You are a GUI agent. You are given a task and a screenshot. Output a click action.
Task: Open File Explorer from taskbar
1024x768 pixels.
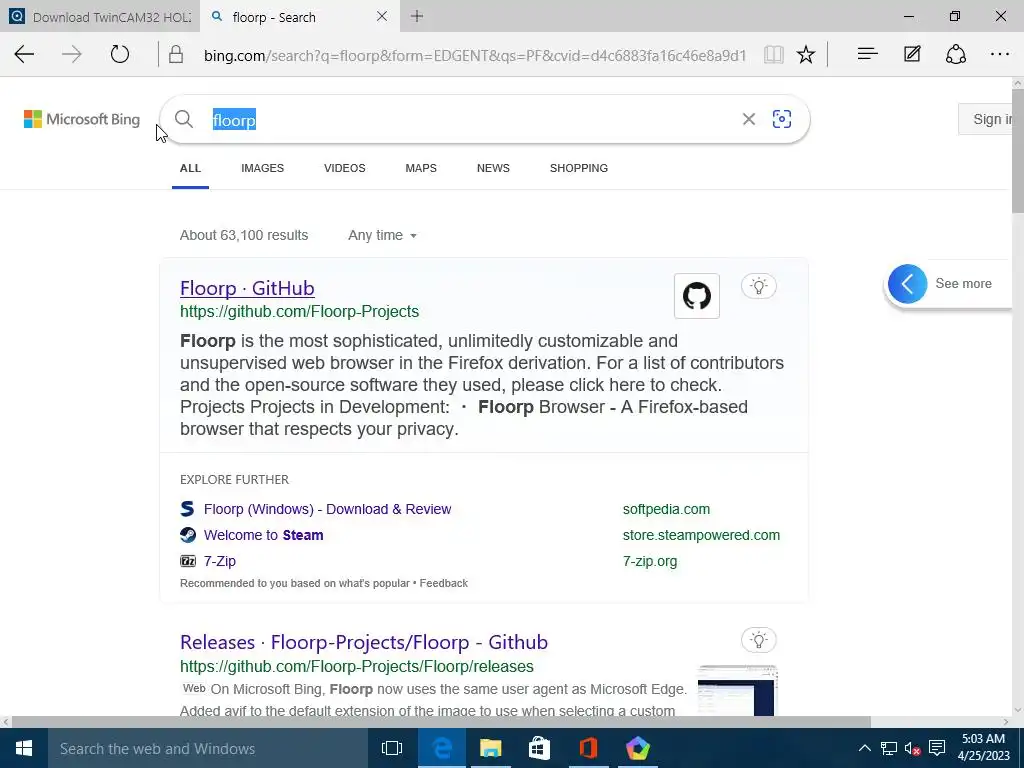click(x=490, y=748)
